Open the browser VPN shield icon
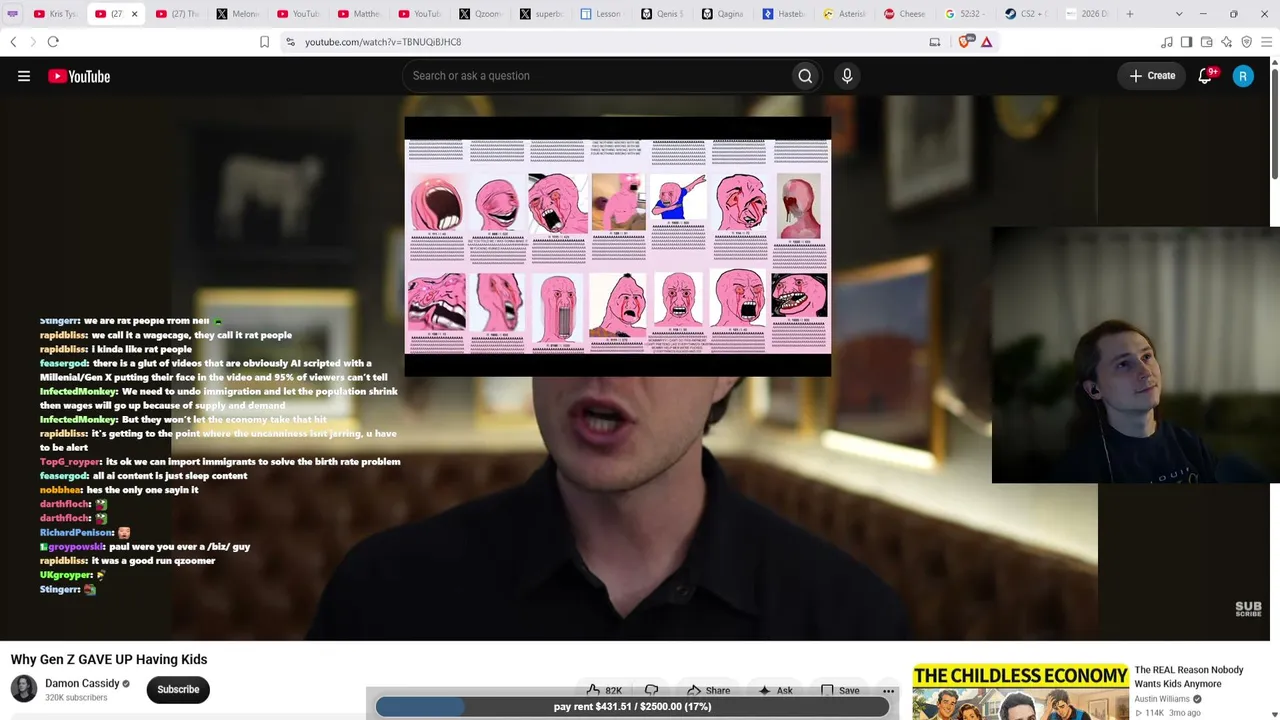 click(x=1246, y=42)
